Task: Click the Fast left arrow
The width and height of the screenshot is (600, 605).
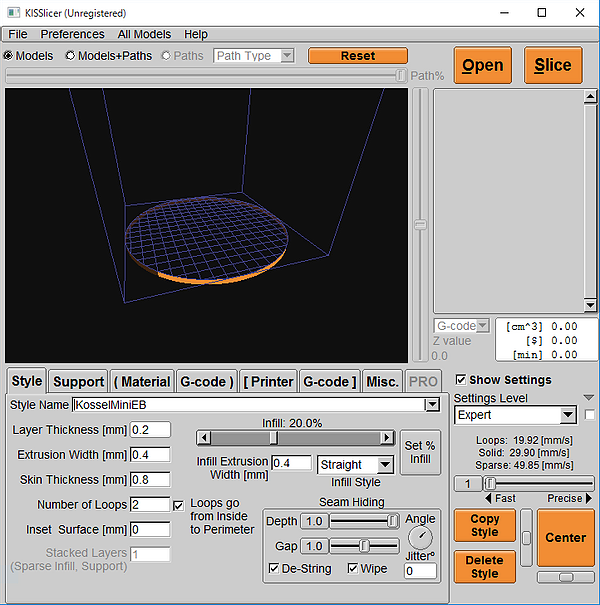Action: pos(488,498)
